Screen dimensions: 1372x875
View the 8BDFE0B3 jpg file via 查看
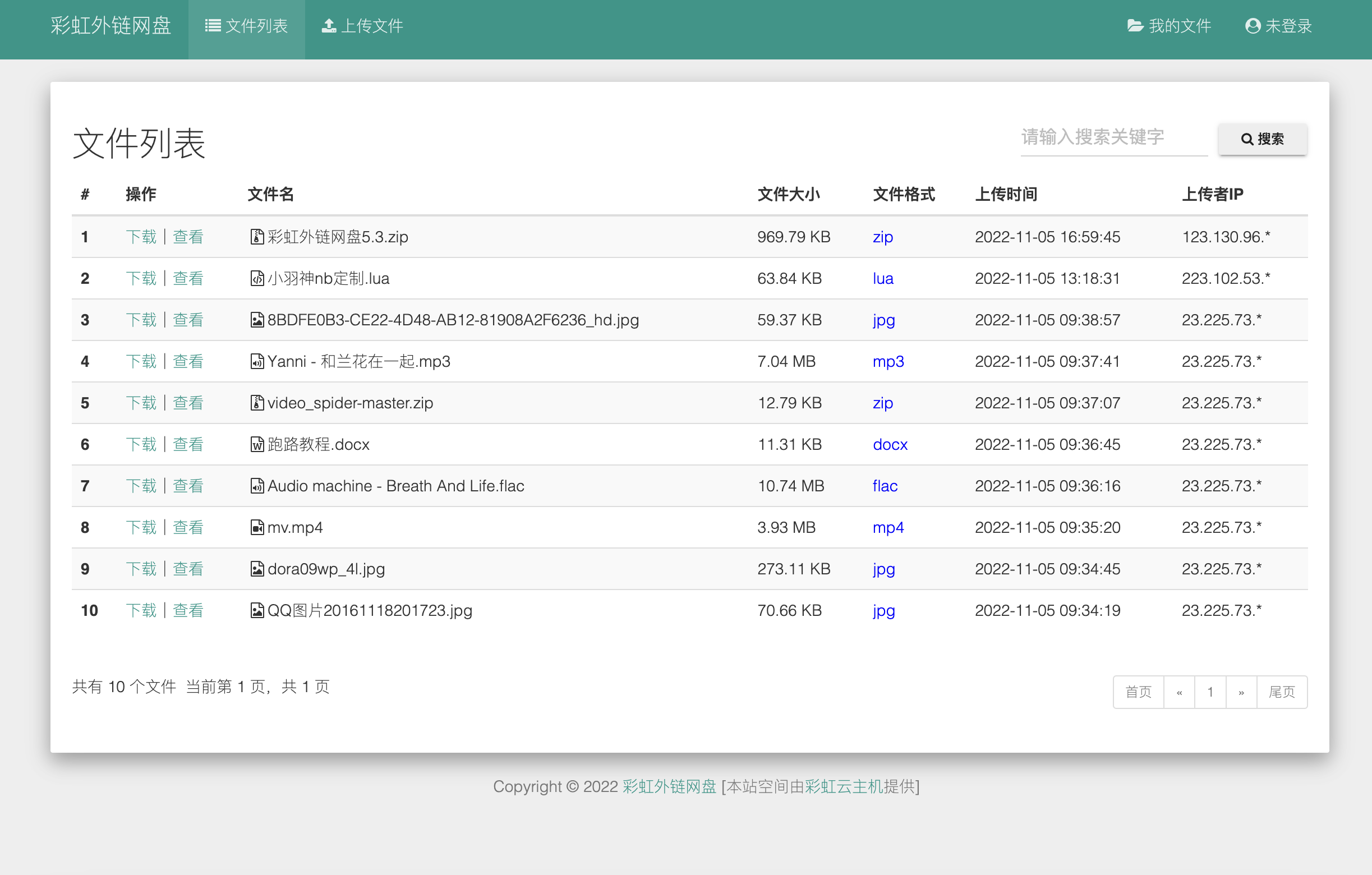(x=188, y=320)
